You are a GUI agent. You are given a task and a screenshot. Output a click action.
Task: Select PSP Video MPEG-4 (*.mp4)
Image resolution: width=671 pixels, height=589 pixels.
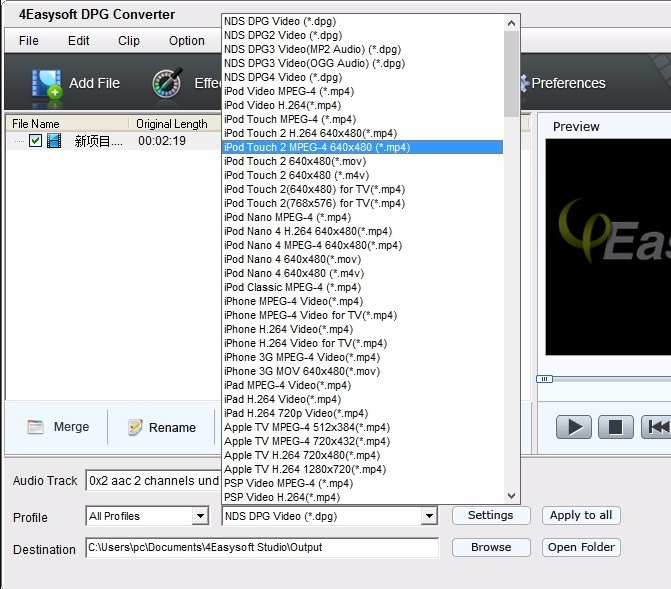coord(362,483)
